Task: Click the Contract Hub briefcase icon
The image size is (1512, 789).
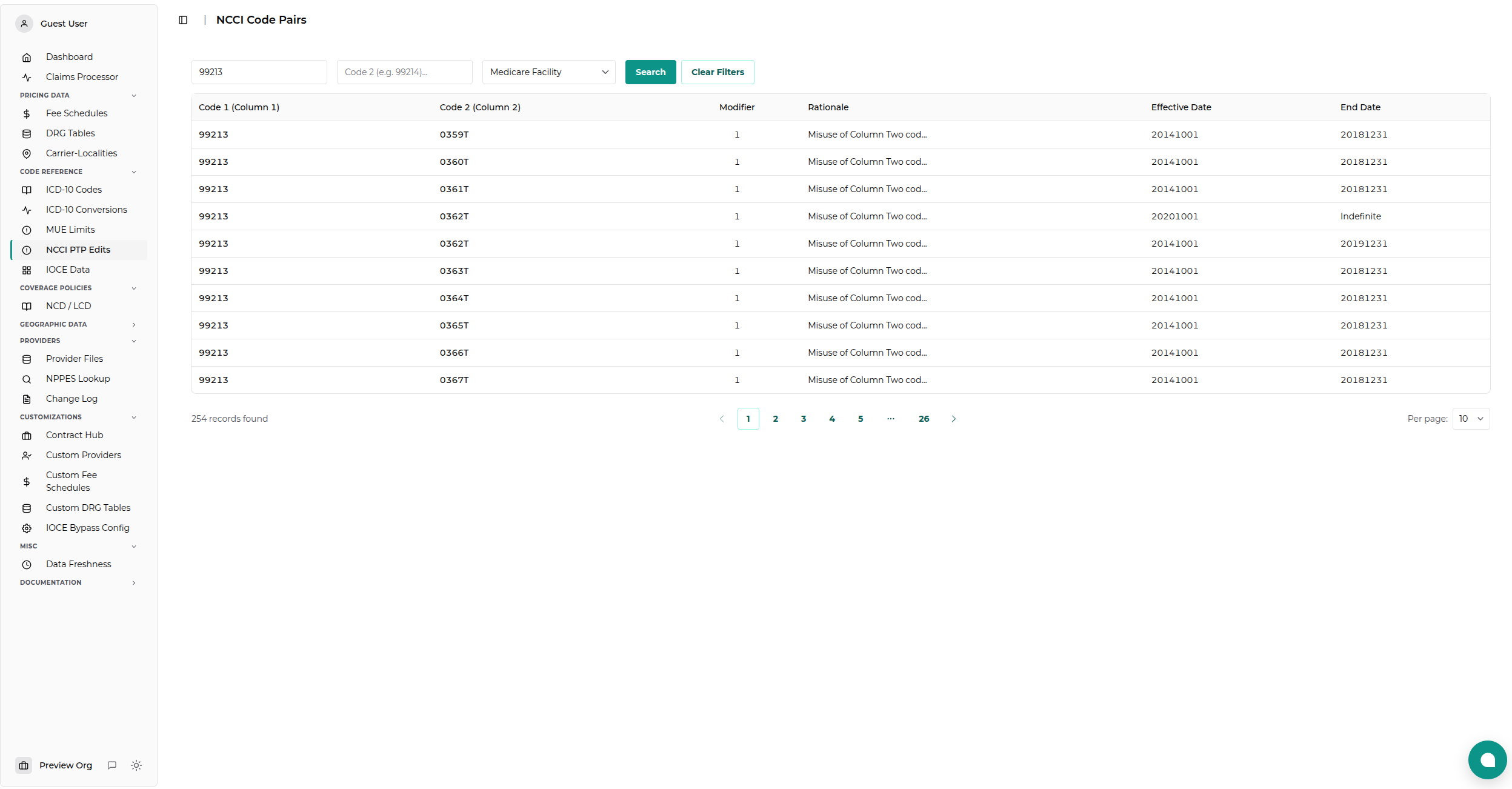Action: point(27,436)
